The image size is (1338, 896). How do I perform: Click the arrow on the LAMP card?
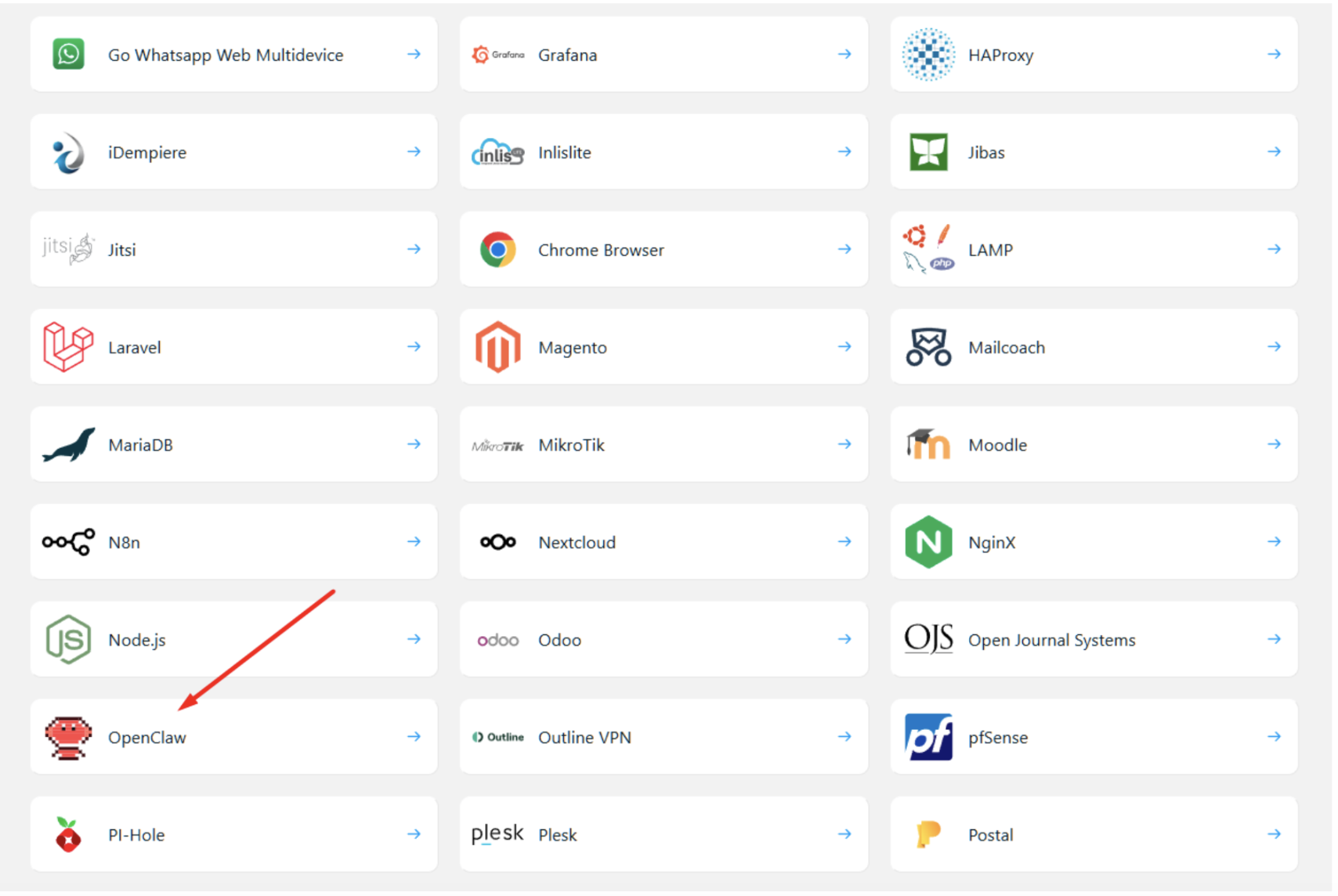click(x=1274, y=249)
